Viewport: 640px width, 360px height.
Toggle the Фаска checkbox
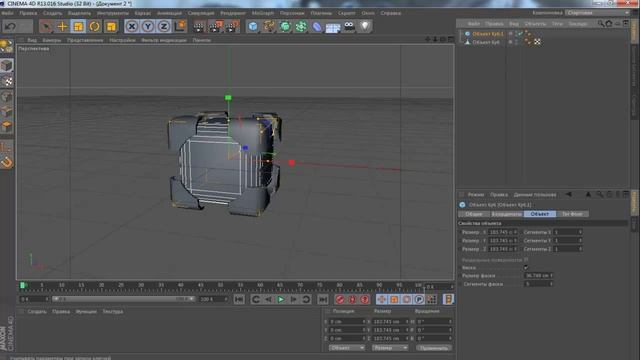pyautogui.click(x=526, y=267)
